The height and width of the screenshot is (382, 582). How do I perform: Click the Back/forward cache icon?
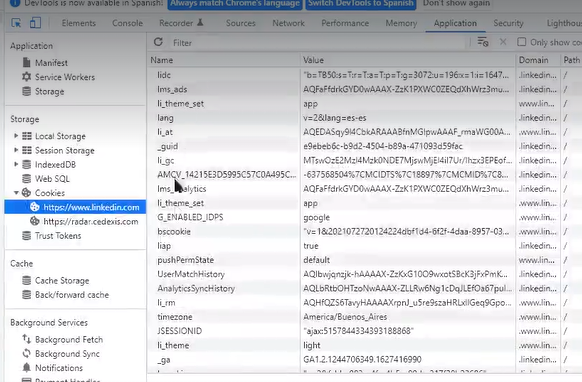tap(26, 294)
